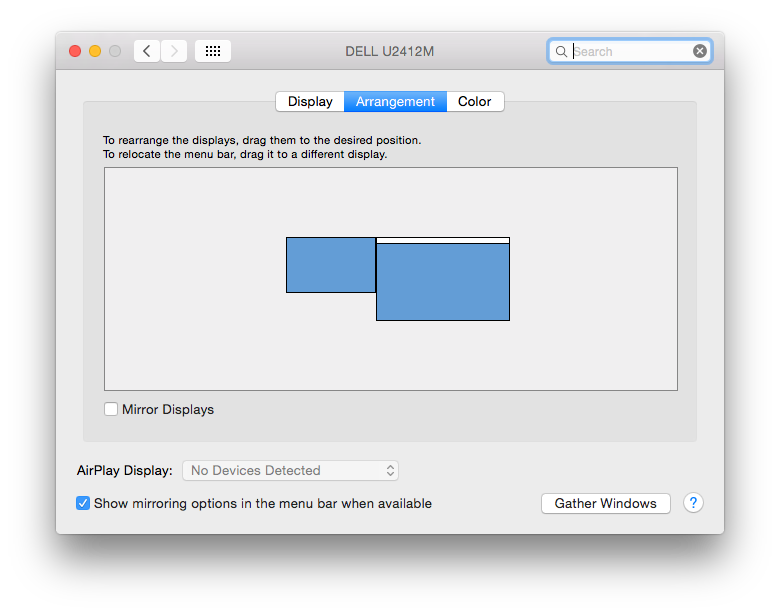Click the forward arrow navigation button
This screenshot has width=780, height=614.
coord(174,51)
